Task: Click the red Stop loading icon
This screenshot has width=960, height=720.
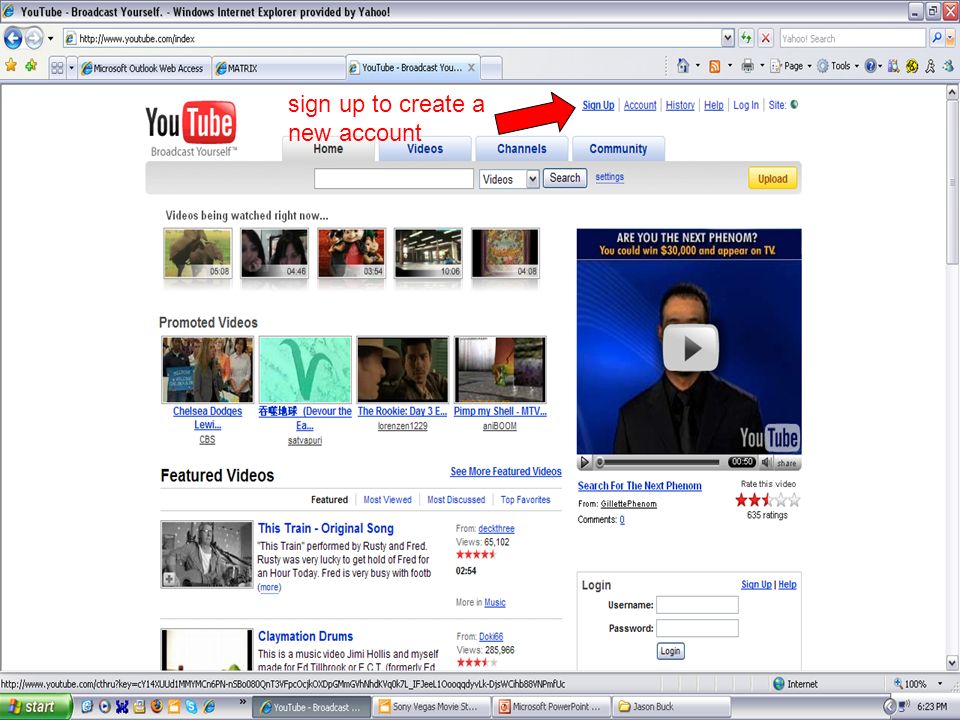Action: point(765,39)
